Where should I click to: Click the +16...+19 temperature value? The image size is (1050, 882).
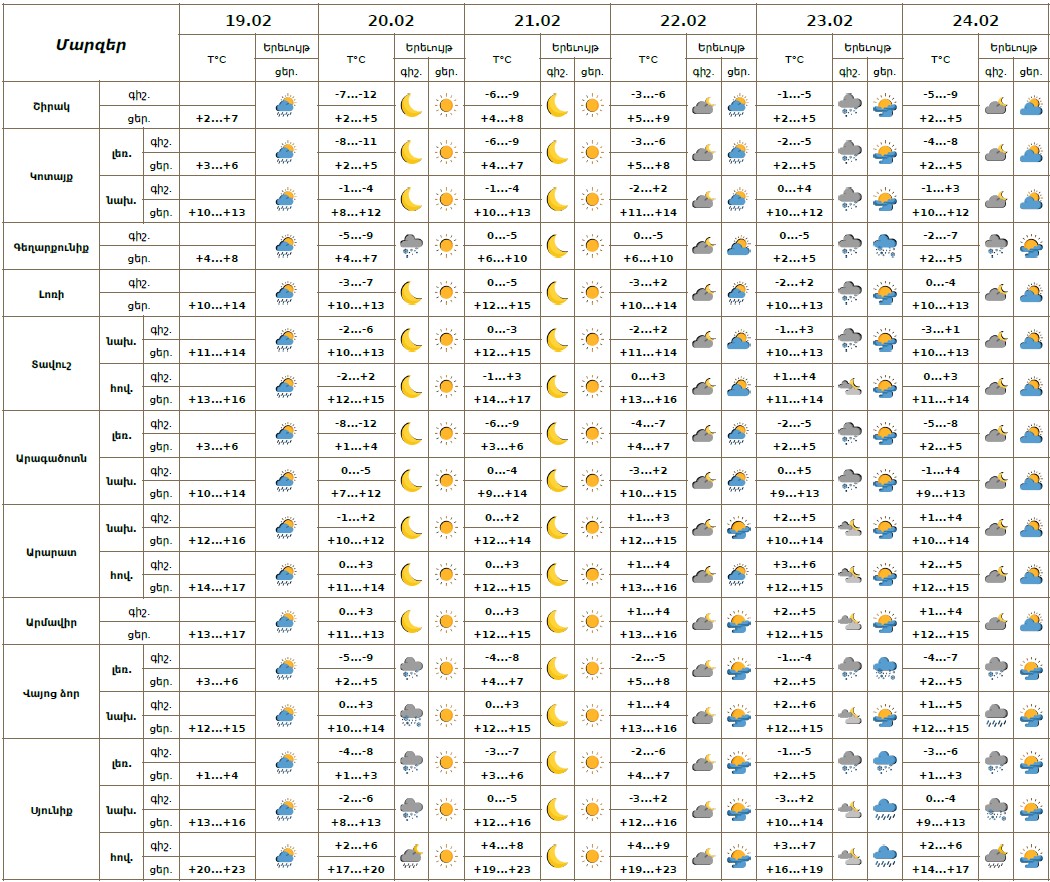click(x=794, y=869)
